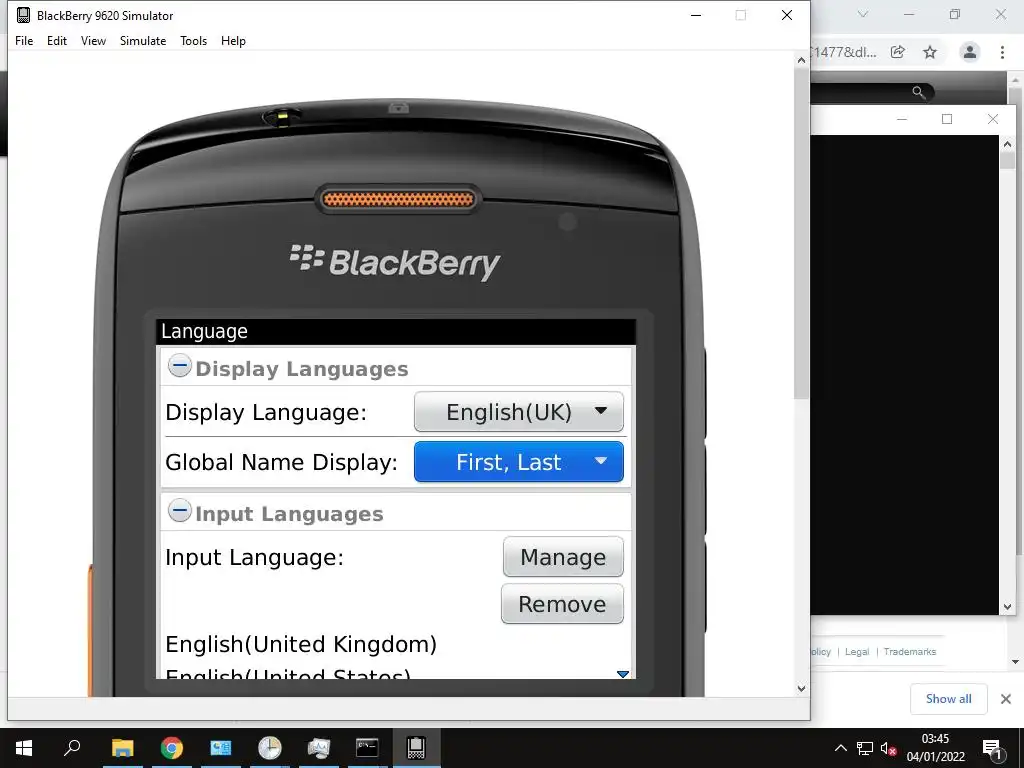Click the Language screen title bar

(x=396, y=331)
